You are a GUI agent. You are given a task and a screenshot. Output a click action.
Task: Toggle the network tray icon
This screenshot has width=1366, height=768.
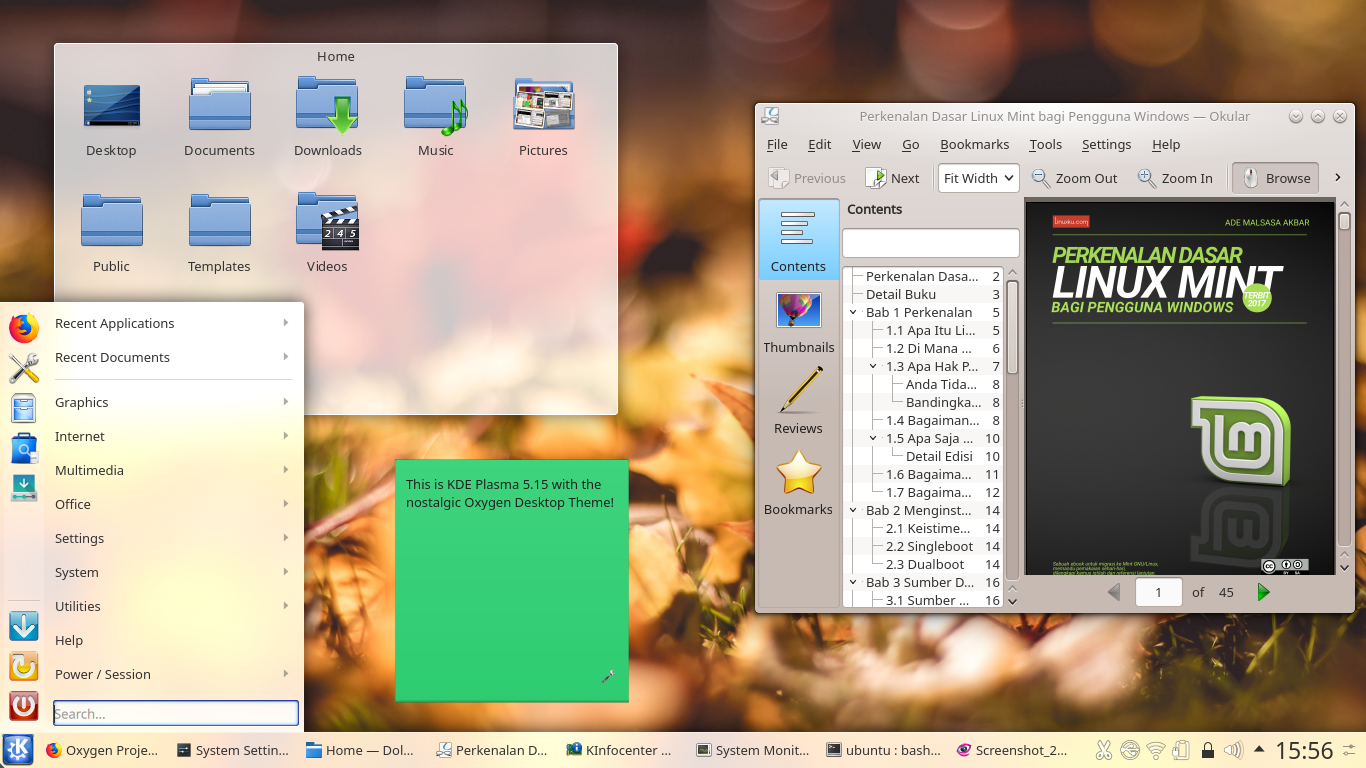[x=1157, y=749]
